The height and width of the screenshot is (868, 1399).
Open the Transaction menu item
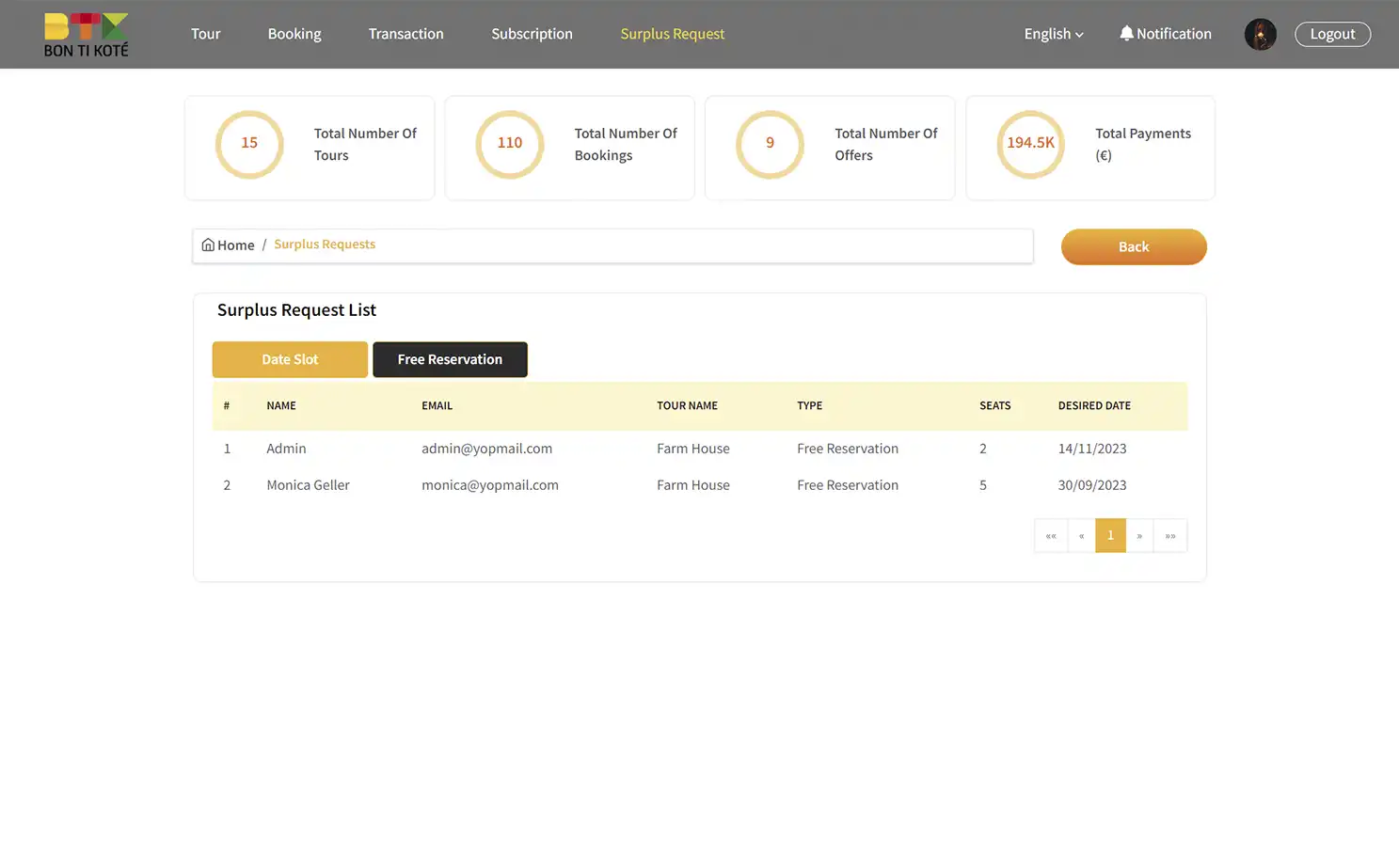click(x=405, y=34)
